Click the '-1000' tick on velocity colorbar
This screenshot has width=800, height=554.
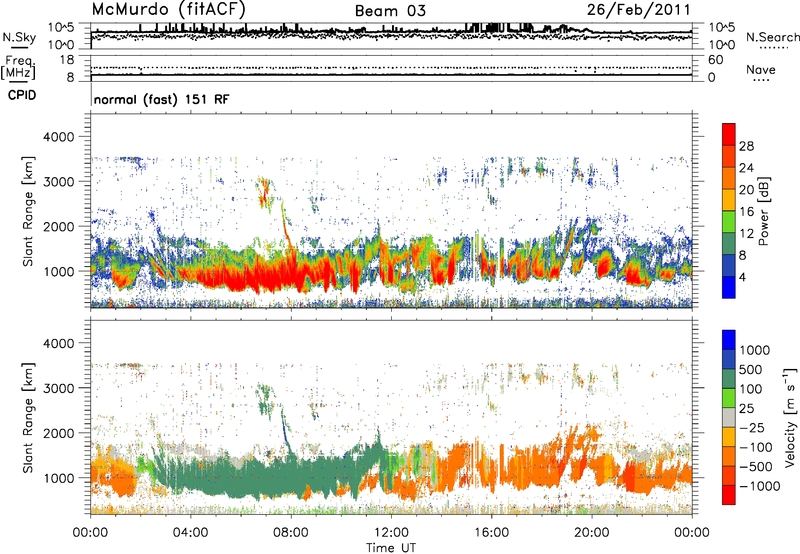759,486
